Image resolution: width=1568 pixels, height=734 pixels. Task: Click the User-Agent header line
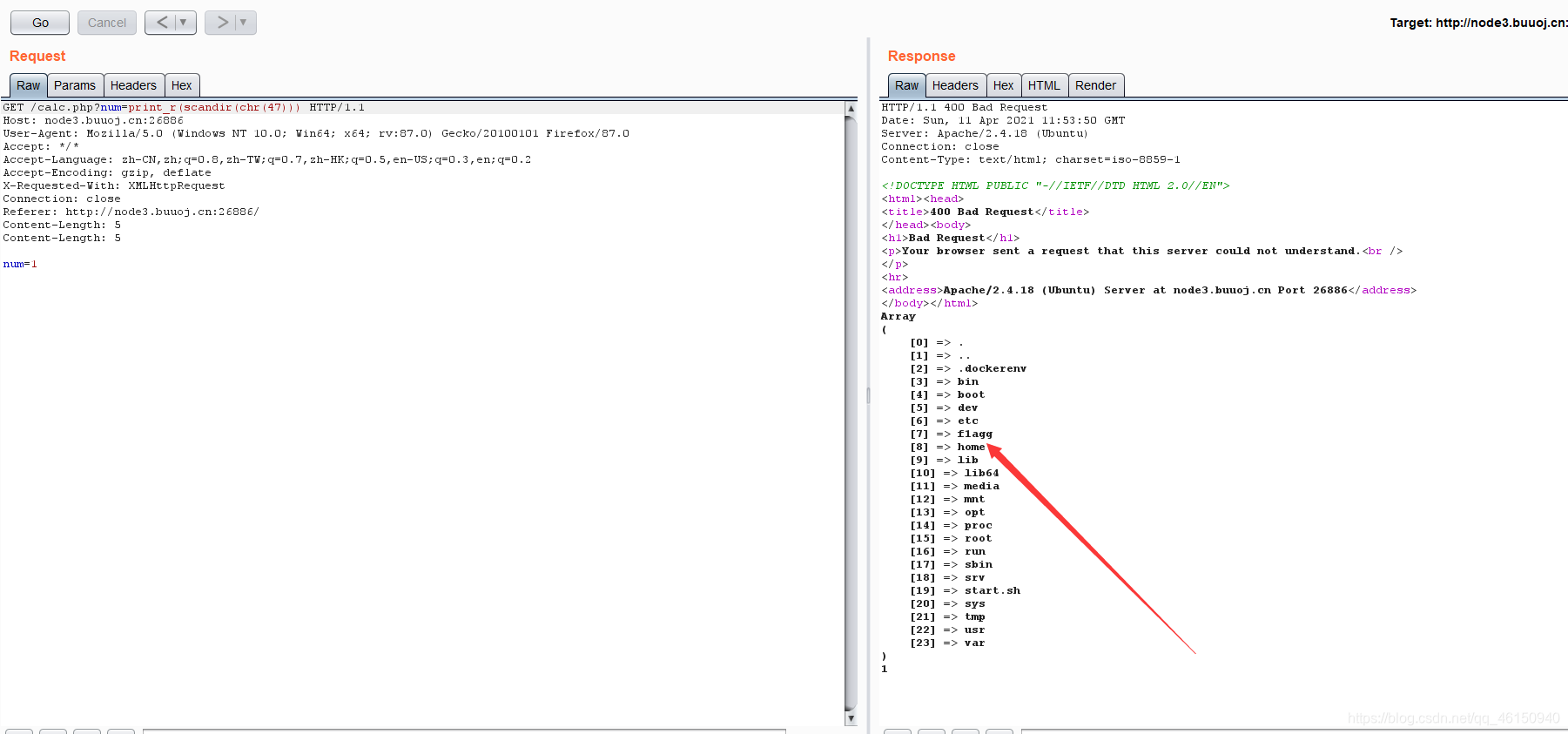click(x=316, y=134)
